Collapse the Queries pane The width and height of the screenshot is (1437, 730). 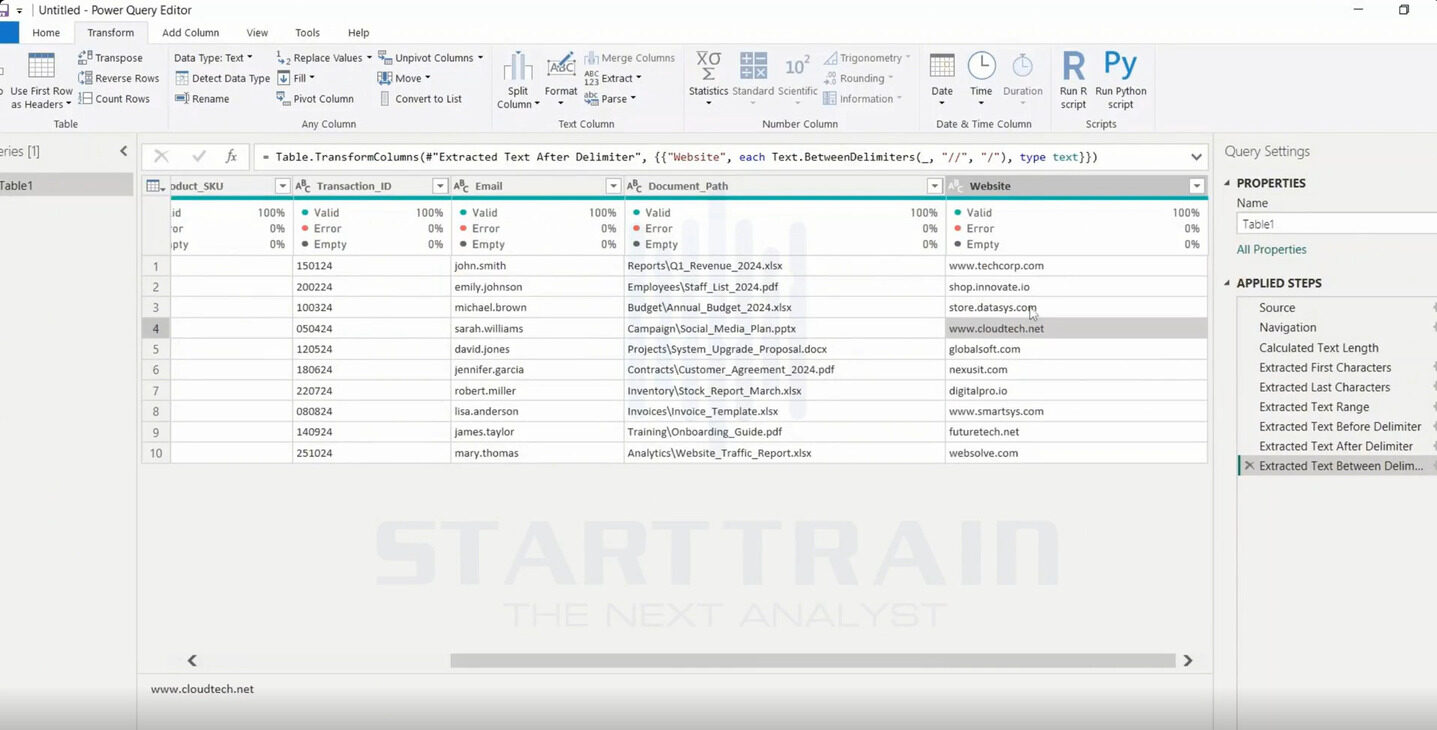[x=124, y=151]
